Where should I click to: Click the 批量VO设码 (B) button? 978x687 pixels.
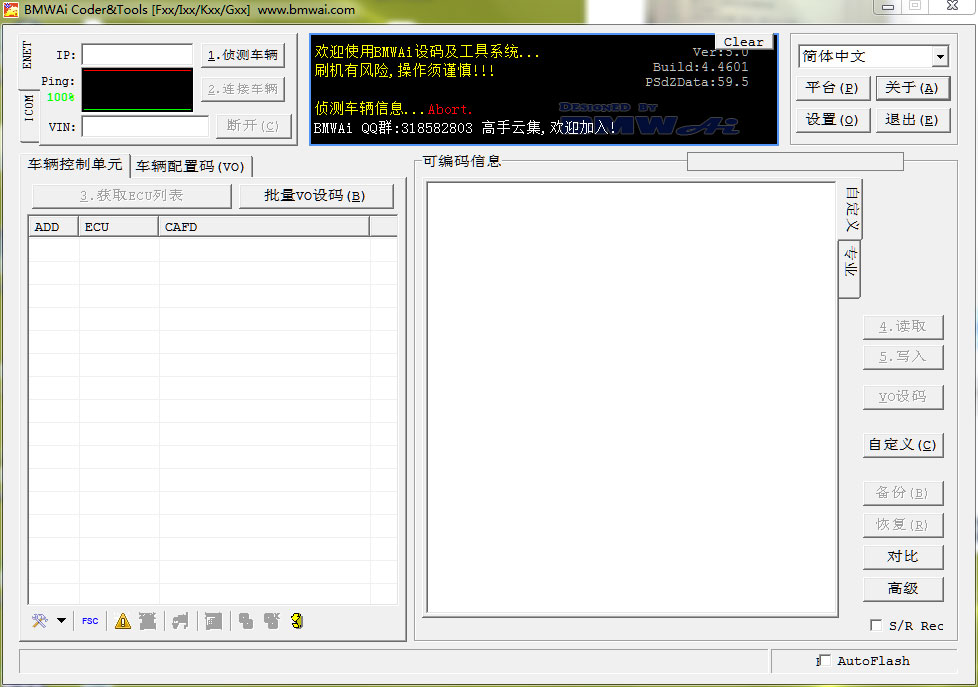(x=316, y=196)
